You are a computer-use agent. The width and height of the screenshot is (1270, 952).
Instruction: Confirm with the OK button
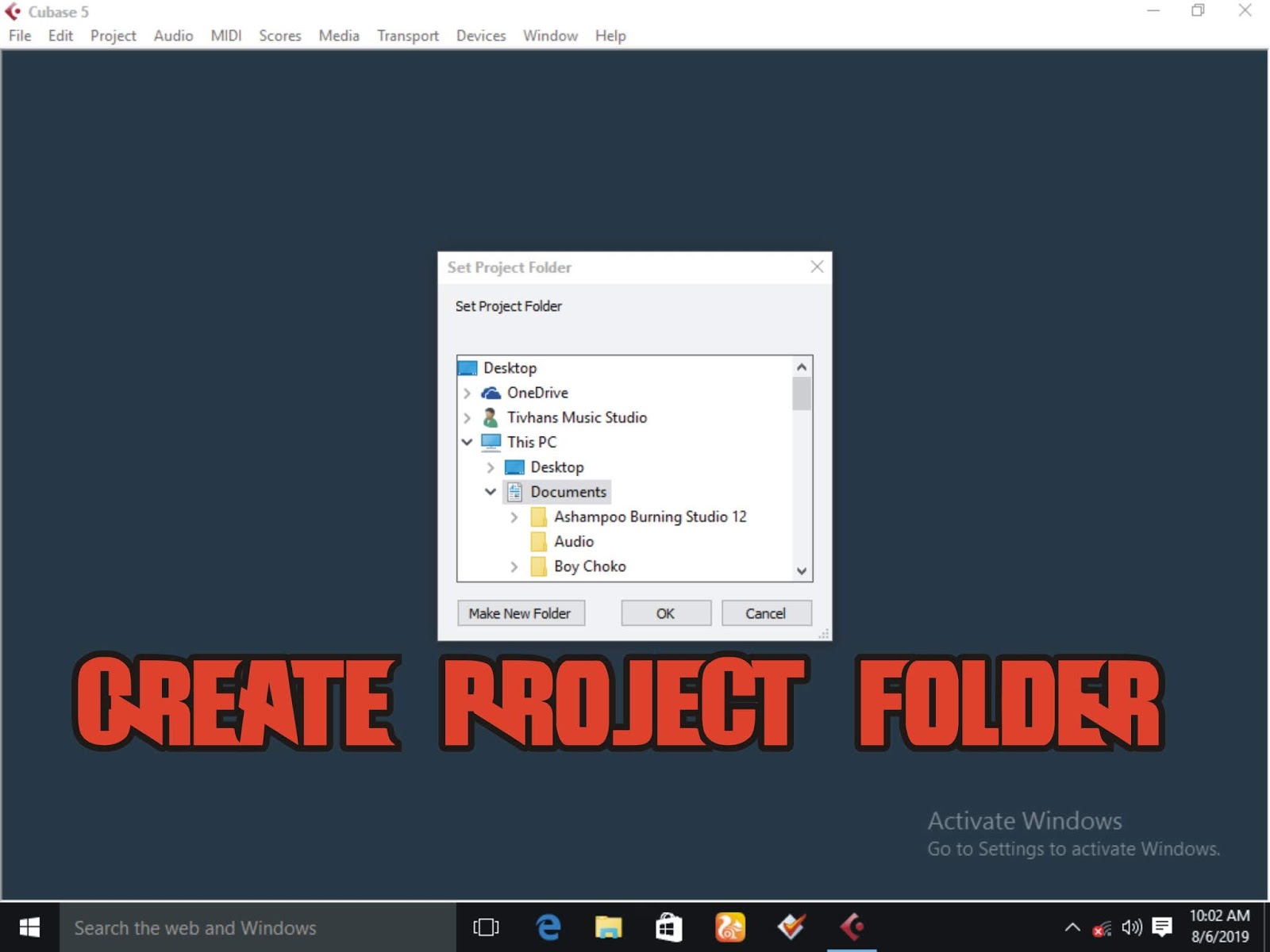pos(665,613)
